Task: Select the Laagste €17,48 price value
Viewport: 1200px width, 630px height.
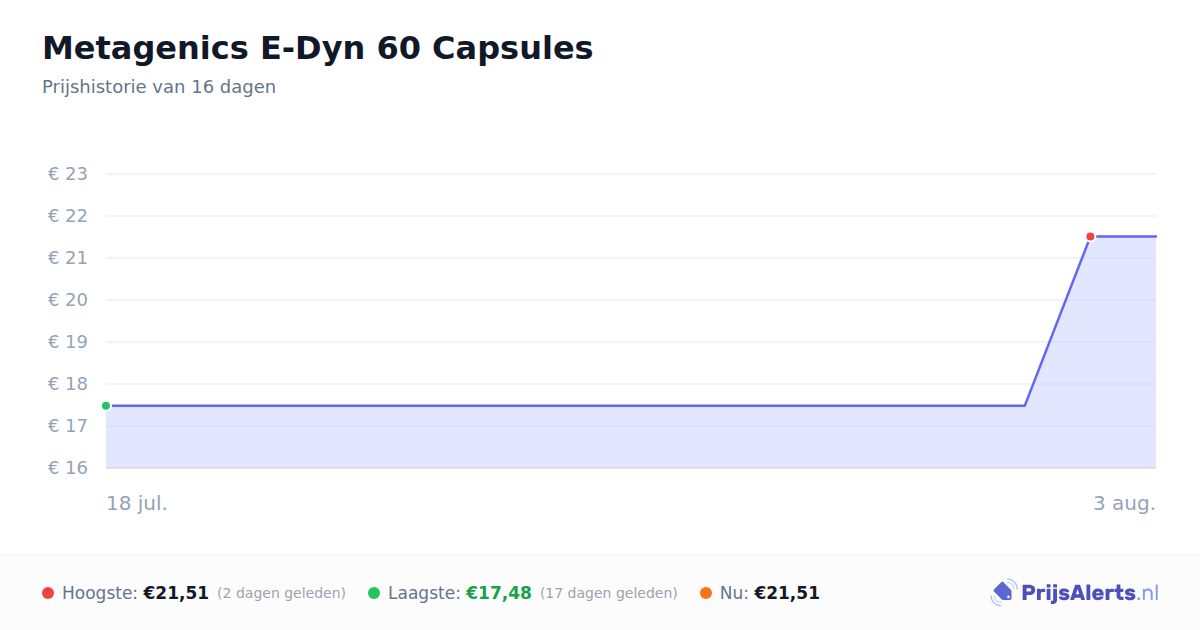Action: click(x=499, y=593)
